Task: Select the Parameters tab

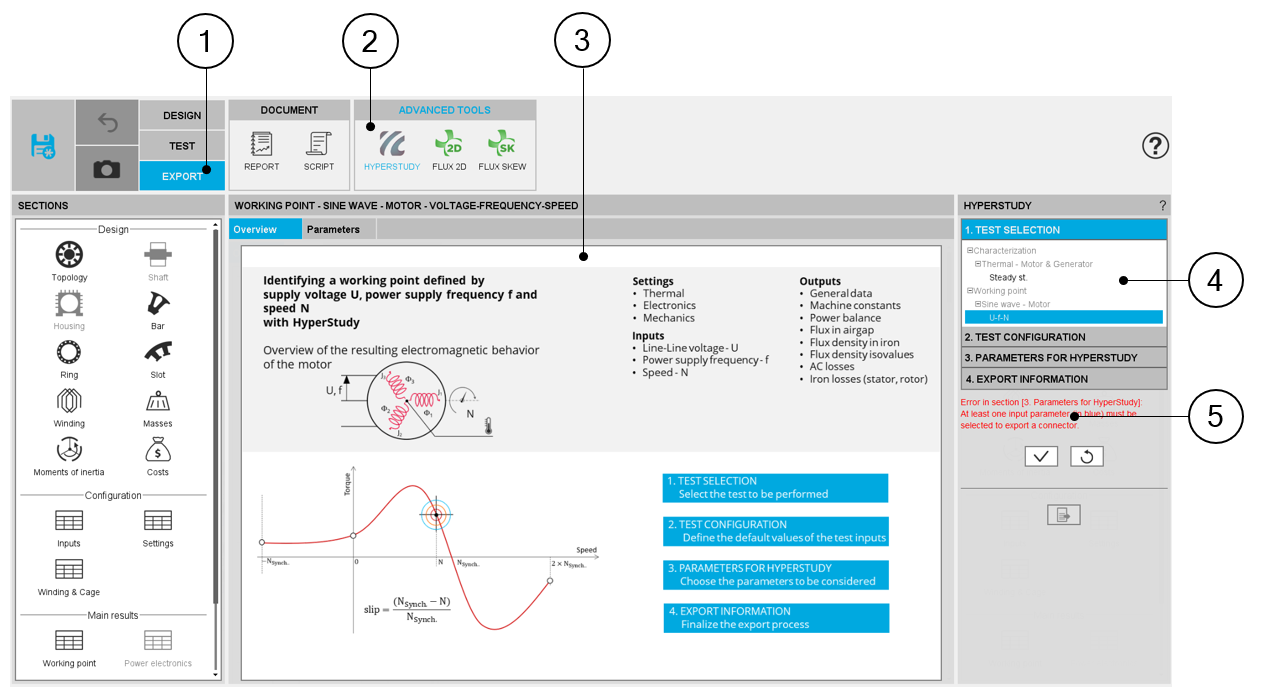Action: [339, 229]
